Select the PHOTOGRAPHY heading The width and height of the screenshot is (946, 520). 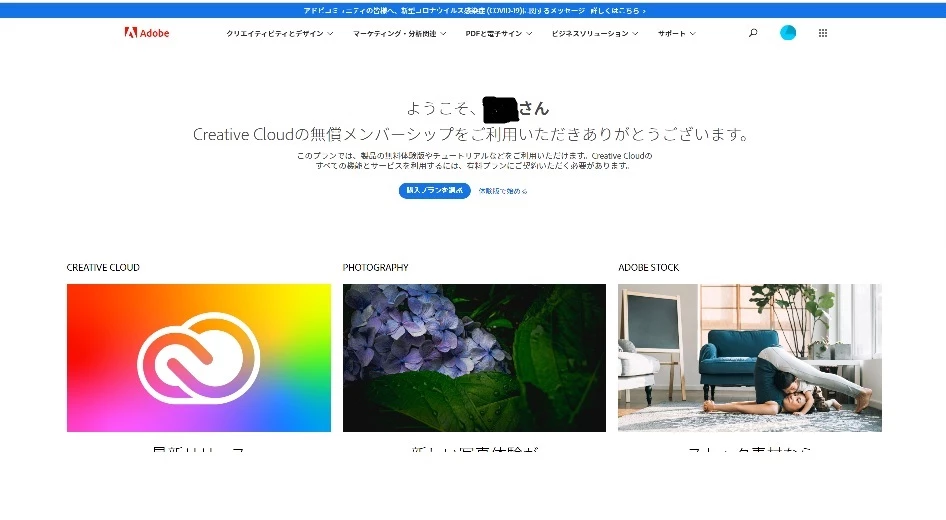point(375,267)
